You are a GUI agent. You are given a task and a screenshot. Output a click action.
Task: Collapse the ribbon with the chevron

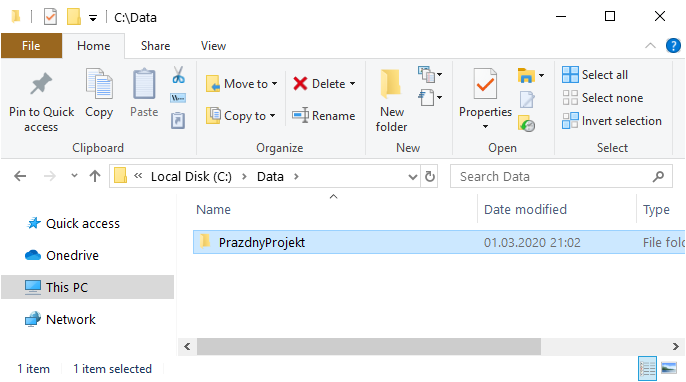[651, 46]
